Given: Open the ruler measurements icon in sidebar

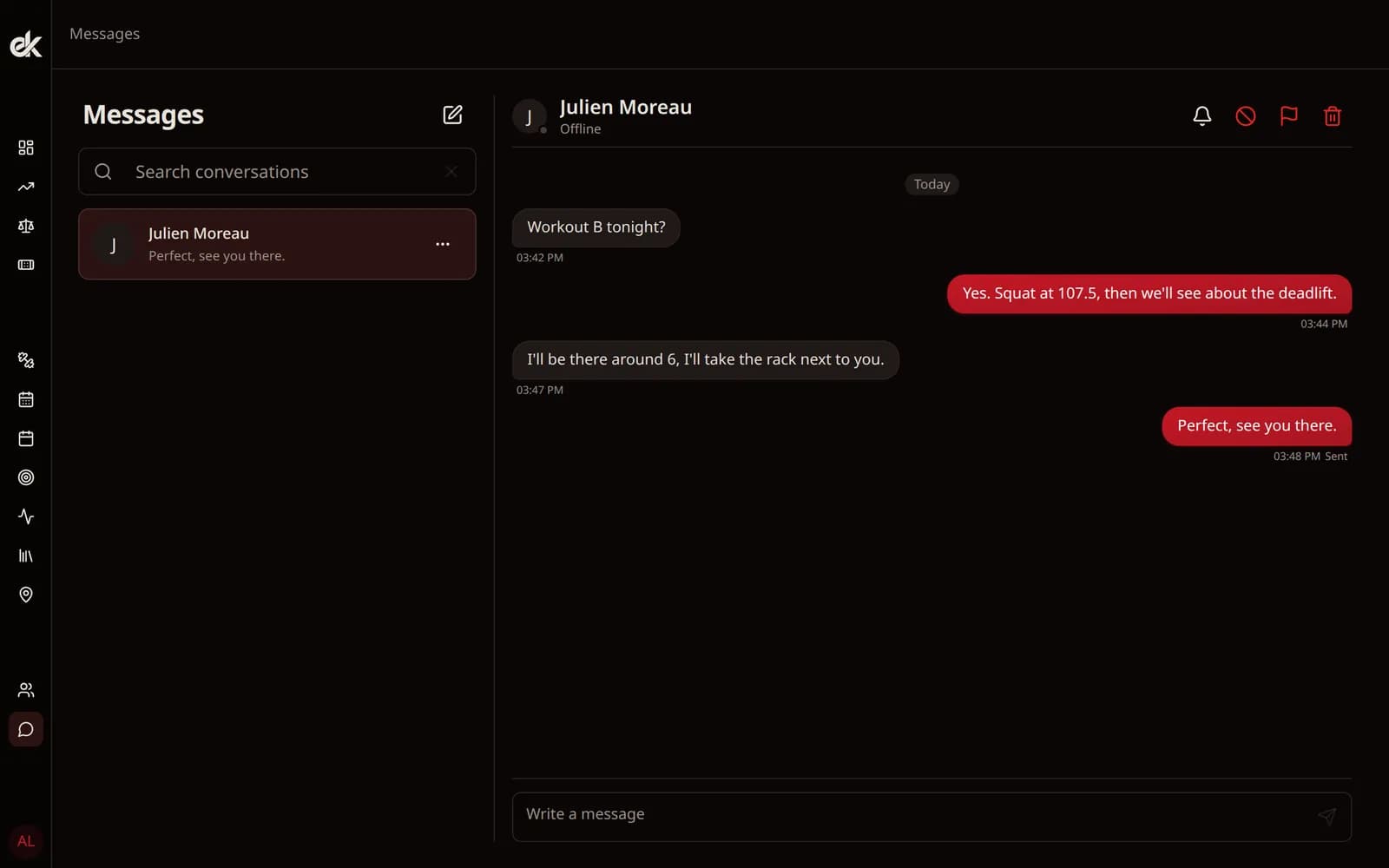Looking at the screenshot, I should coord(26,265).
